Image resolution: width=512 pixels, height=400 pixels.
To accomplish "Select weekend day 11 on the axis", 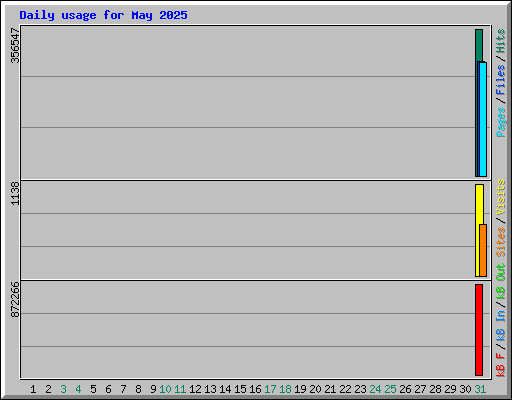I will coord(180,389).
